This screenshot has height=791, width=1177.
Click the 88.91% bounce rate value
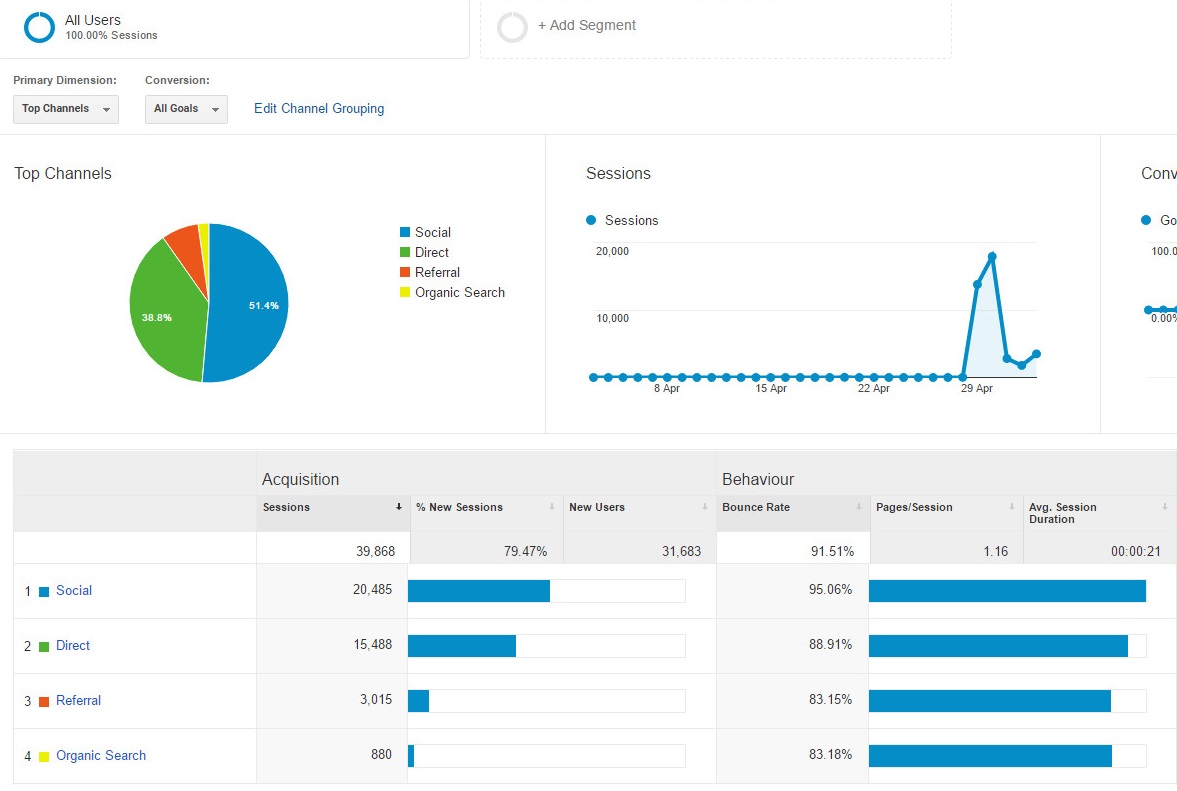pos(830,645)
